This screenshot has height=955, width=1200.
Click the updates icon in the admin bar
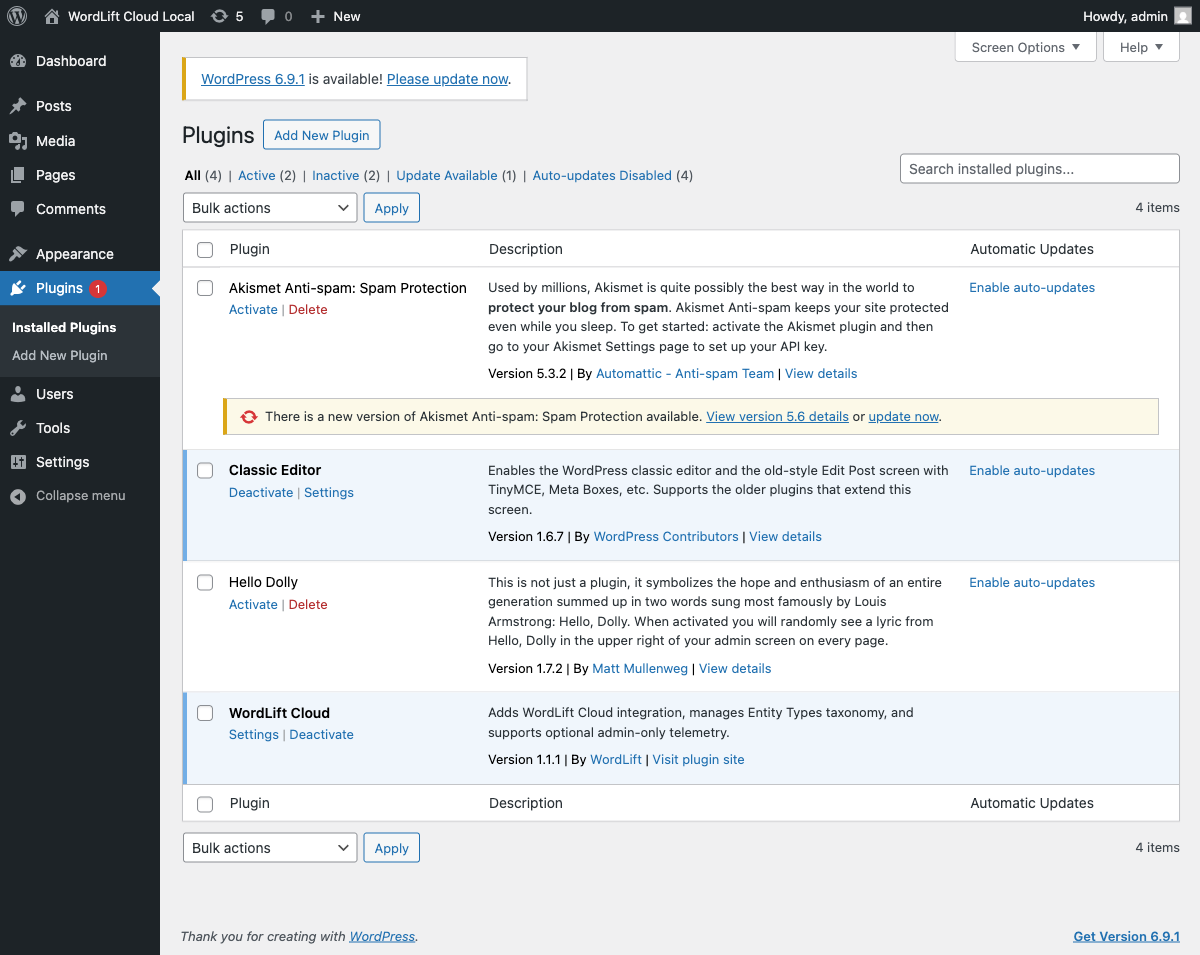219,15
